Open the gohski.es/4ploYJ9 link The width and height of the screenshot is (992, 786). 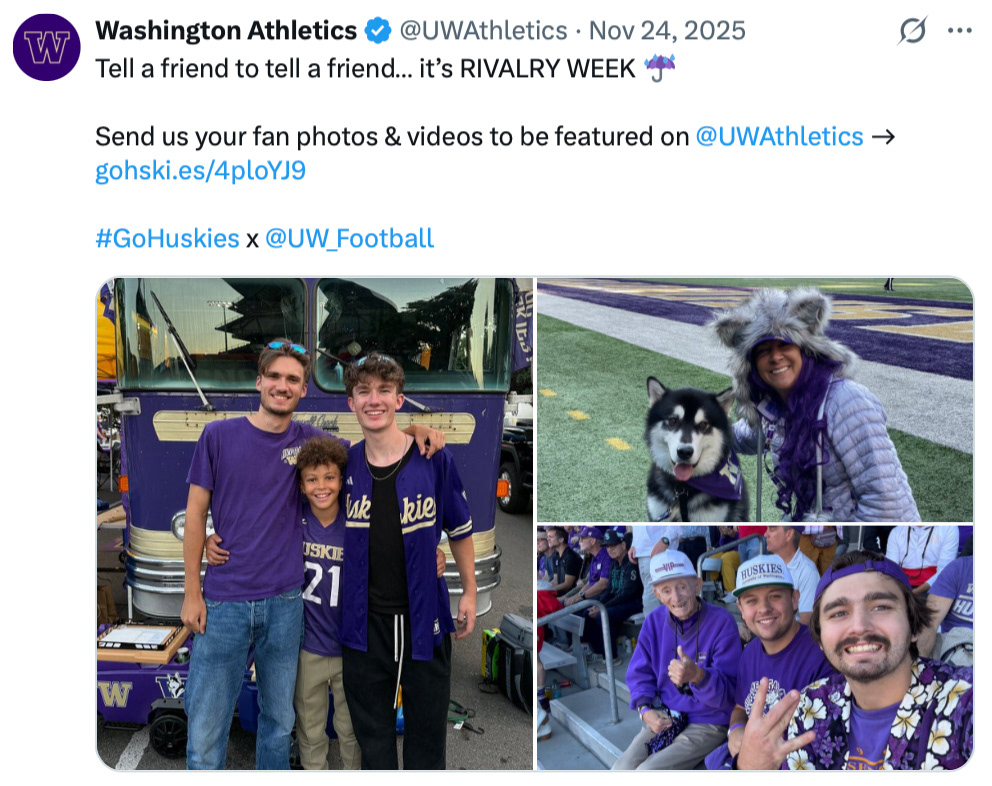pyautogui.click(x=200, y=170)
